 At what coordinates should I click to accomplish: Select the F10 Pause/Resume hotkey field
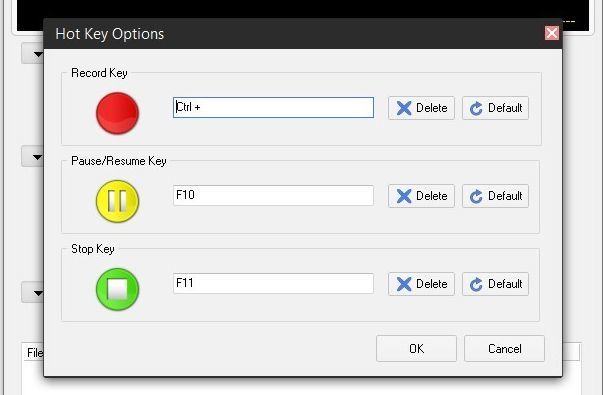273,195
